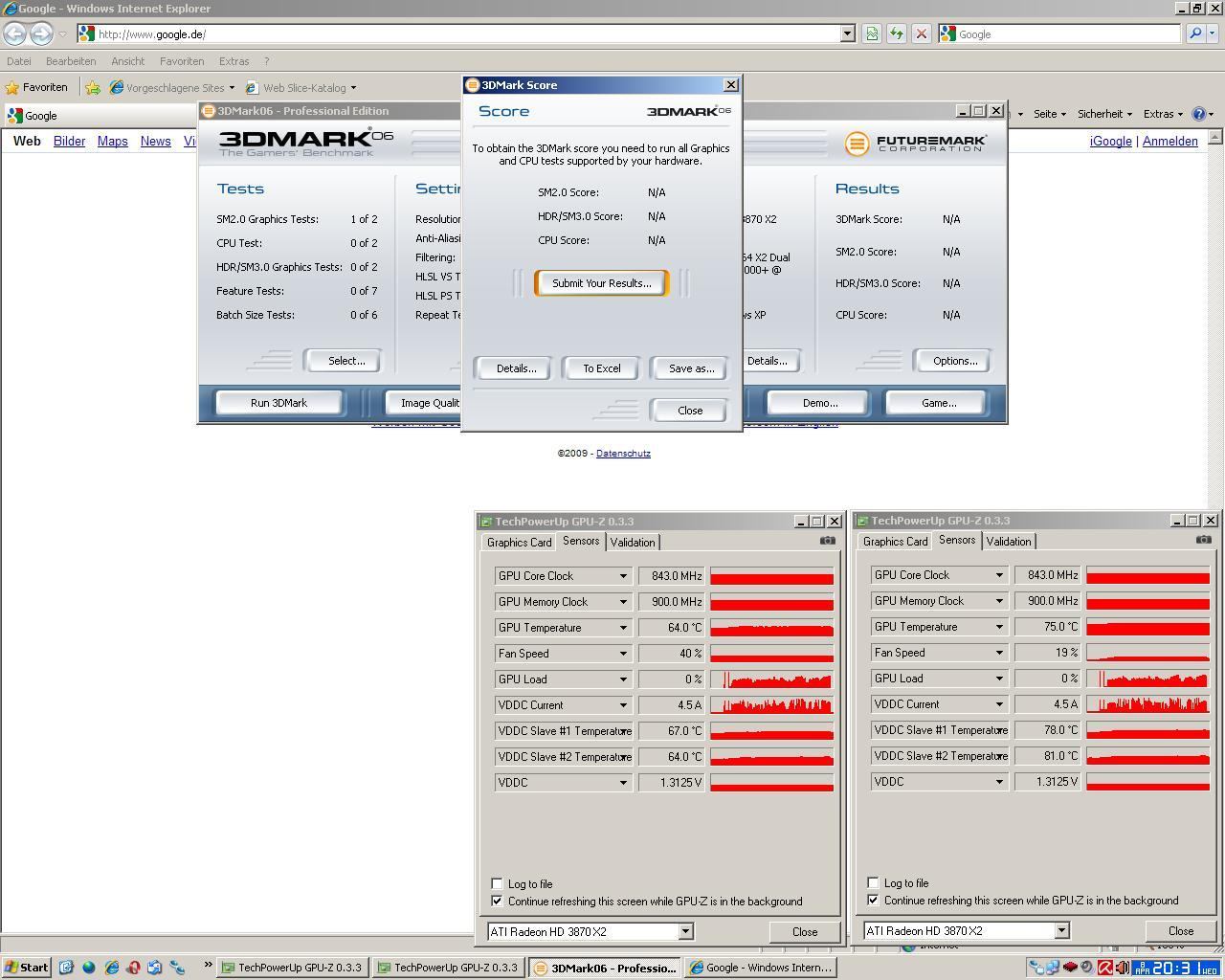The image size is (1225, 980).
Task: Click the first quick launch icon beside Start
Action: (66, 968)
